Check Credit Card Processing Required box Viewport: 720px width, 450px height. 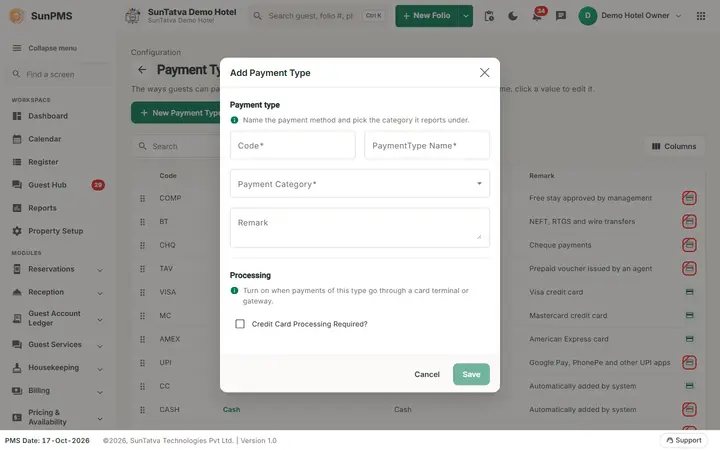coord(240,324)
